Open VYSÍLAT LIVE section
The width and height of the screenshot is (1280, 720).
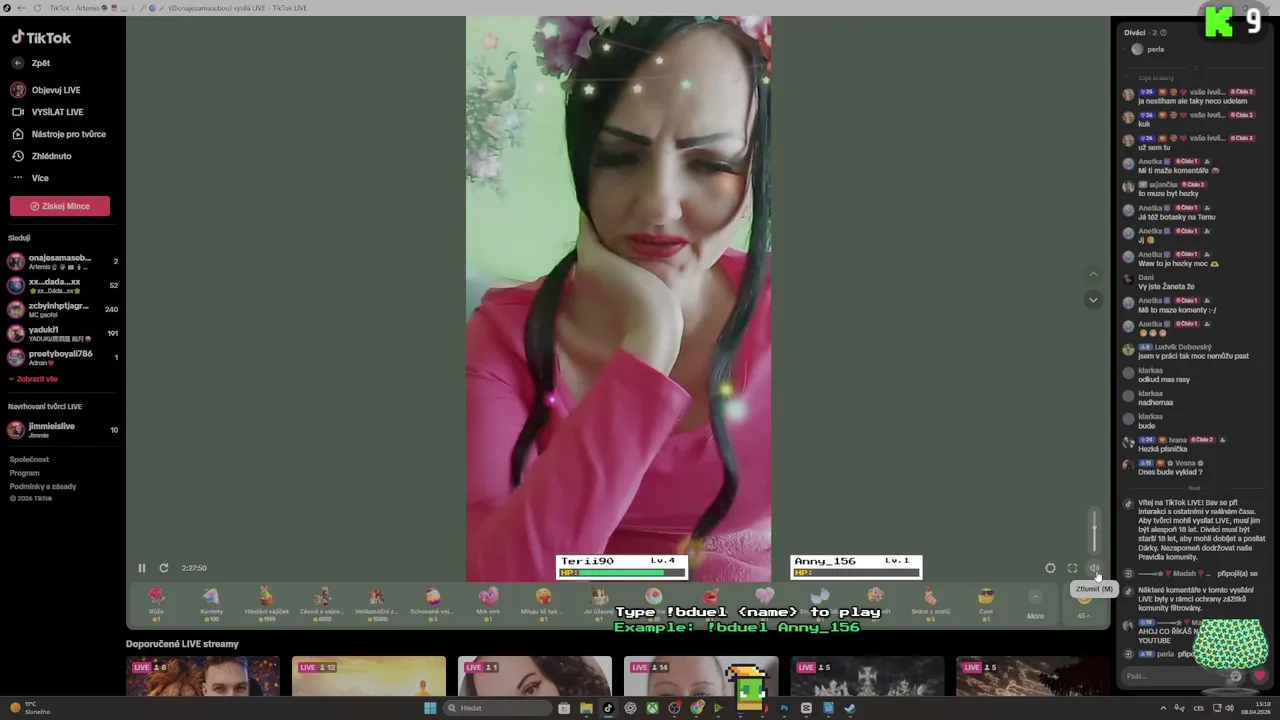point(47,112)
